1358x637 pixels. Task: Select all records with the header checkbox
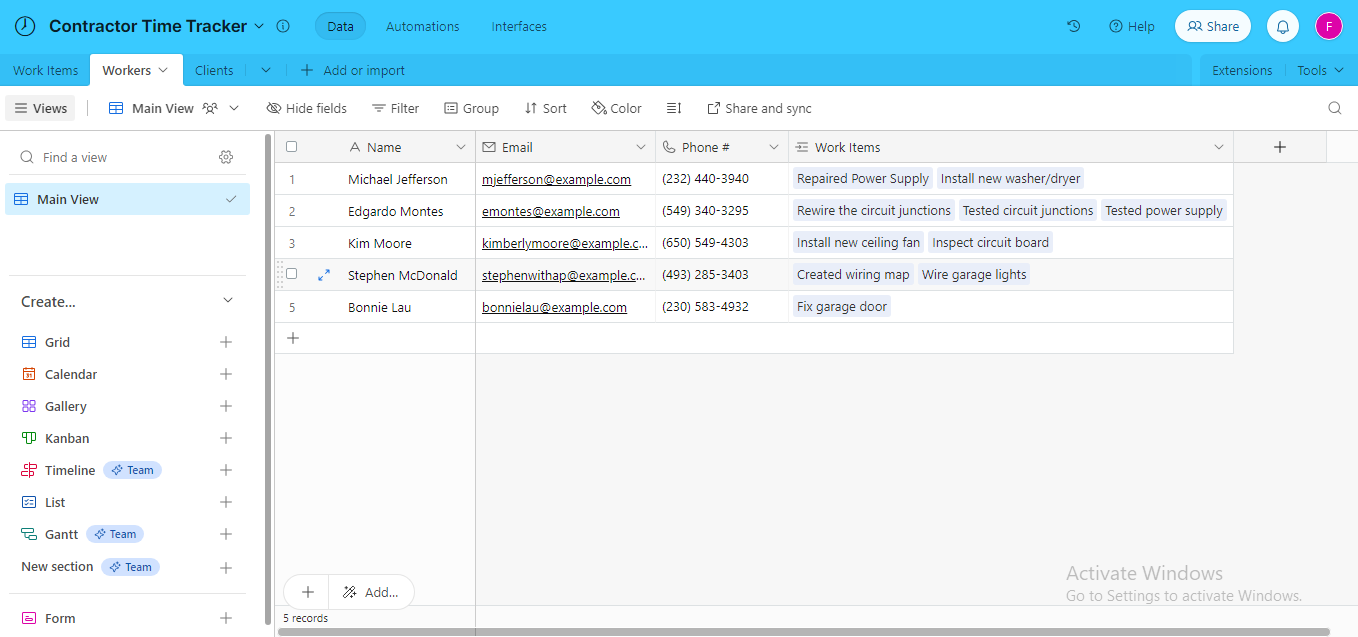(291, 146)
